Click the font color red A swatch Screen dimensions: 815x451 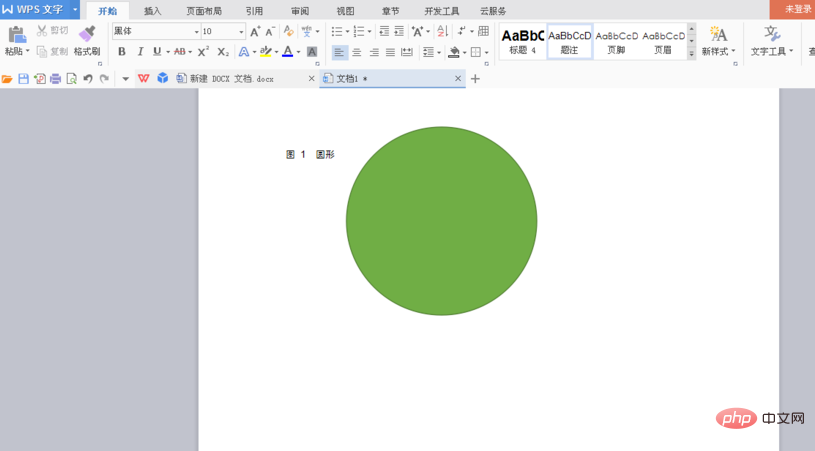point(287,52)
